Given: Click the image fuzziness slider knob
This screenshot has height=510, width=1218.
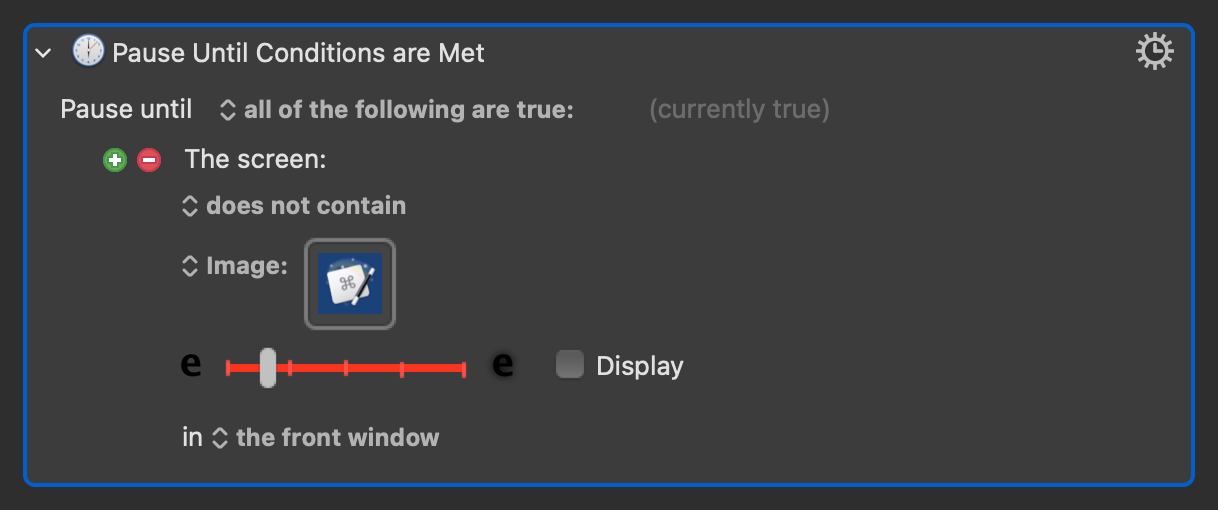Looking at the screenshot, I should (x=267, y=368).
